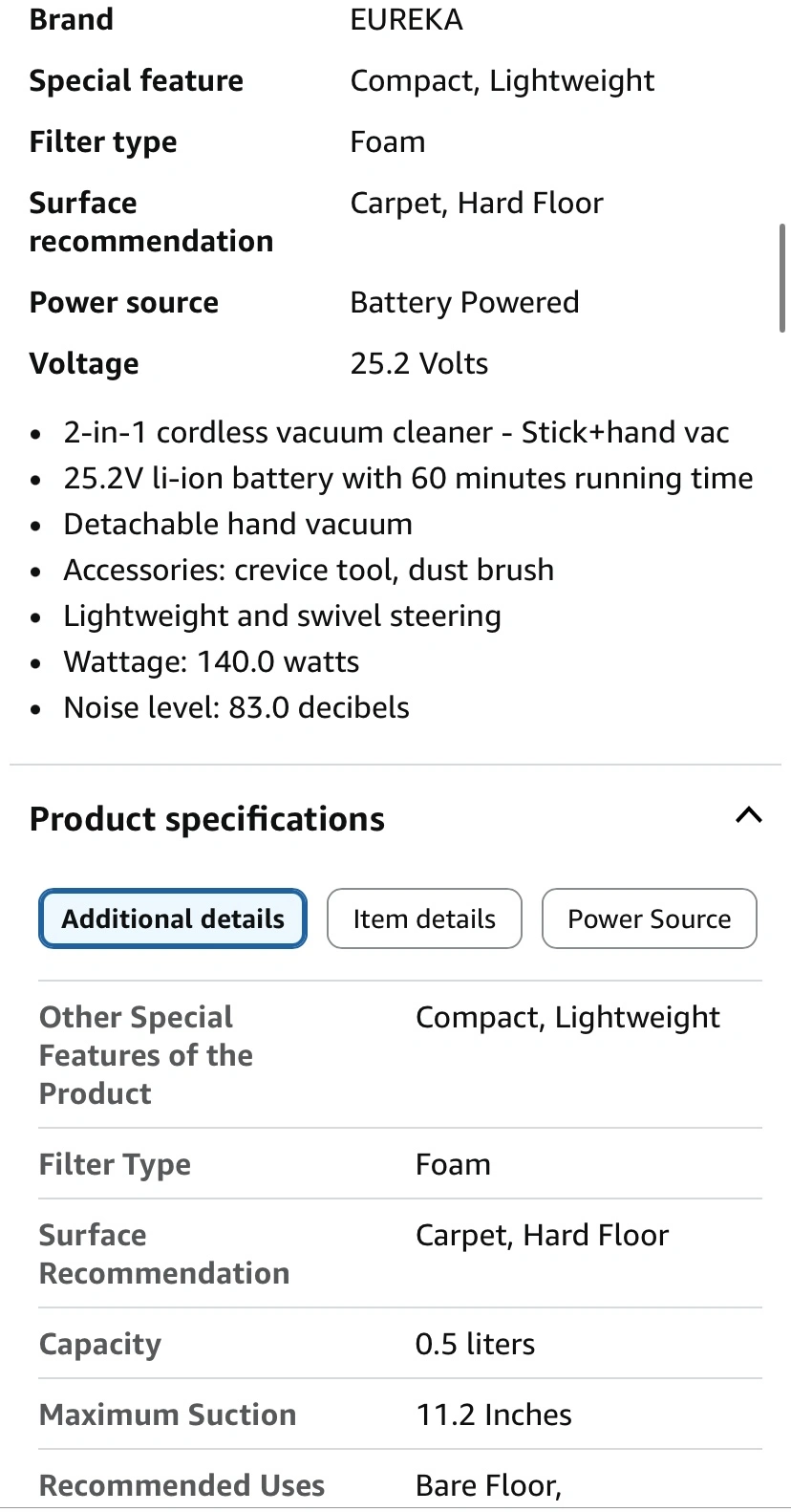Collapse the Product specifications section chevron
The image size is (791, 1512).
pos(748,816)
